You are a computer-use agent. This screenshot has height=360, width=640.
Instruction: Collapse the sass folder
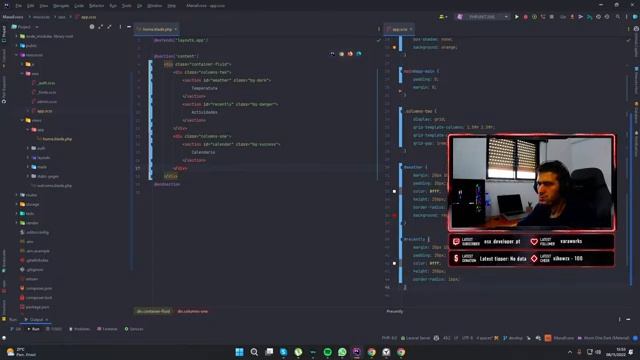pyautogui.click(x=22, y=74)
